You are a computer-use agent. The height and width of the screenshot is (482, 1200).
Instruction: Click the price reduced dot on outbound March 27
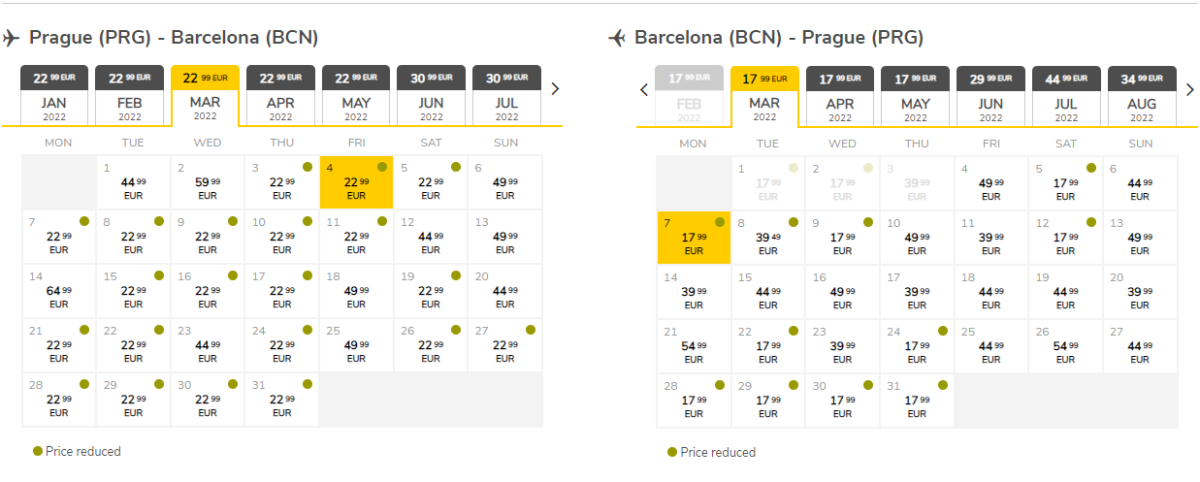530,329
